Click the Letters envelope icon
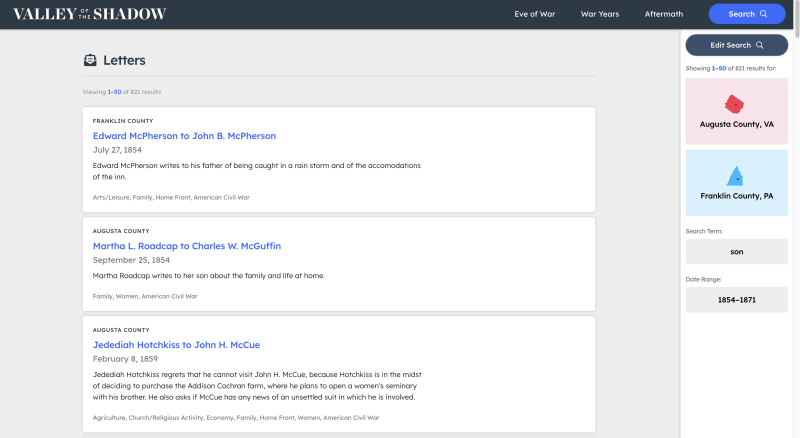The height and width of the screenshot is (438, 800). 90,60
